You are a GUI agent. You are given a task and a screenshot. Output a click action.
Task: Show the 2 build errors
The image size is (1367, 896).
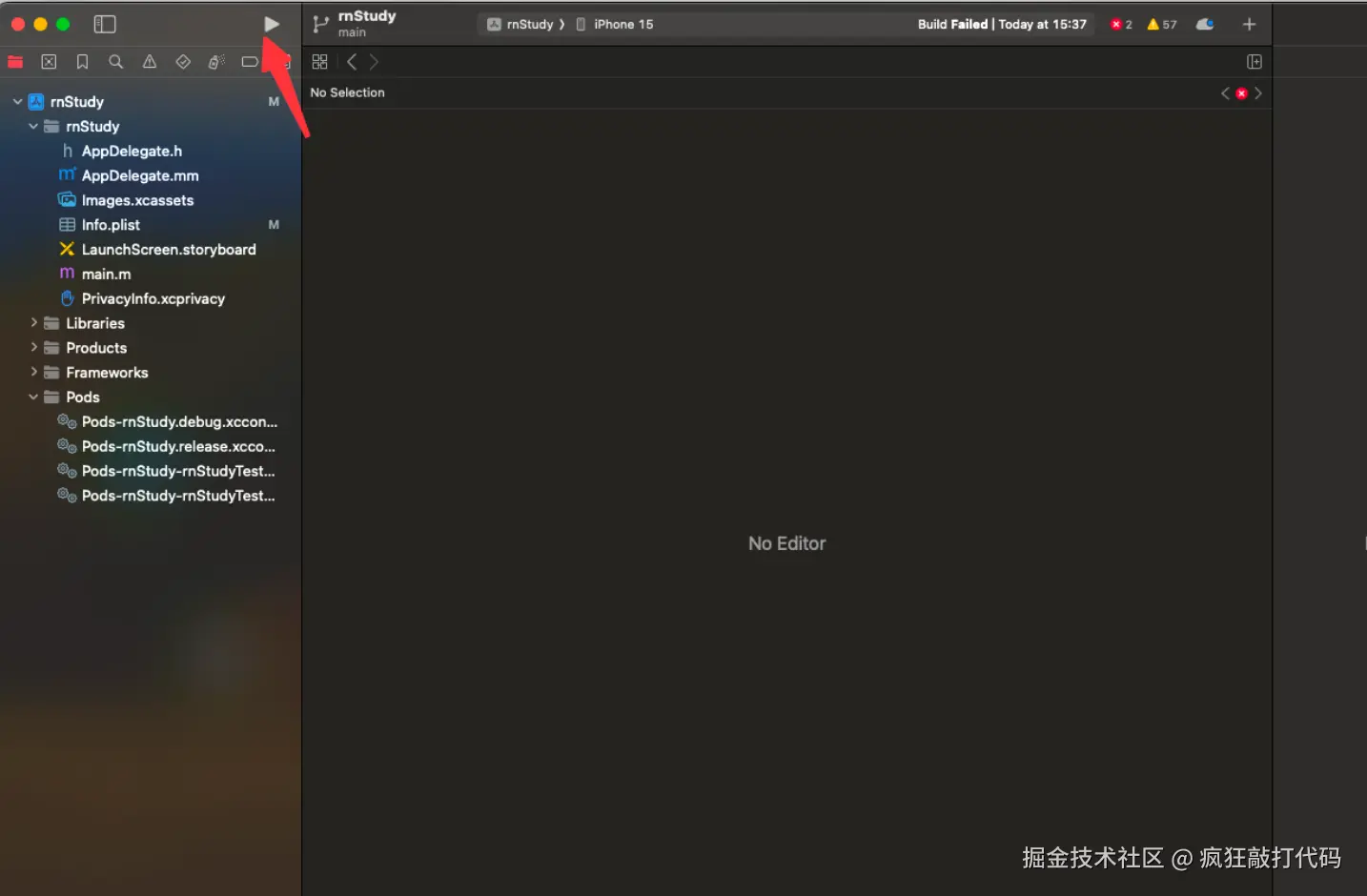click(x=1122, y=25)
